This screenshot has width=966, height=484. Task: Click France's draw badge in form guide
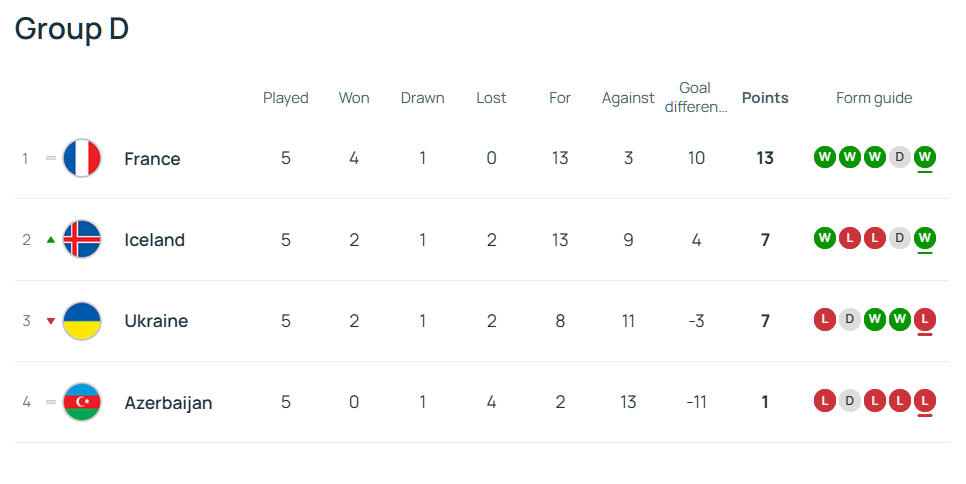point(900,157)
